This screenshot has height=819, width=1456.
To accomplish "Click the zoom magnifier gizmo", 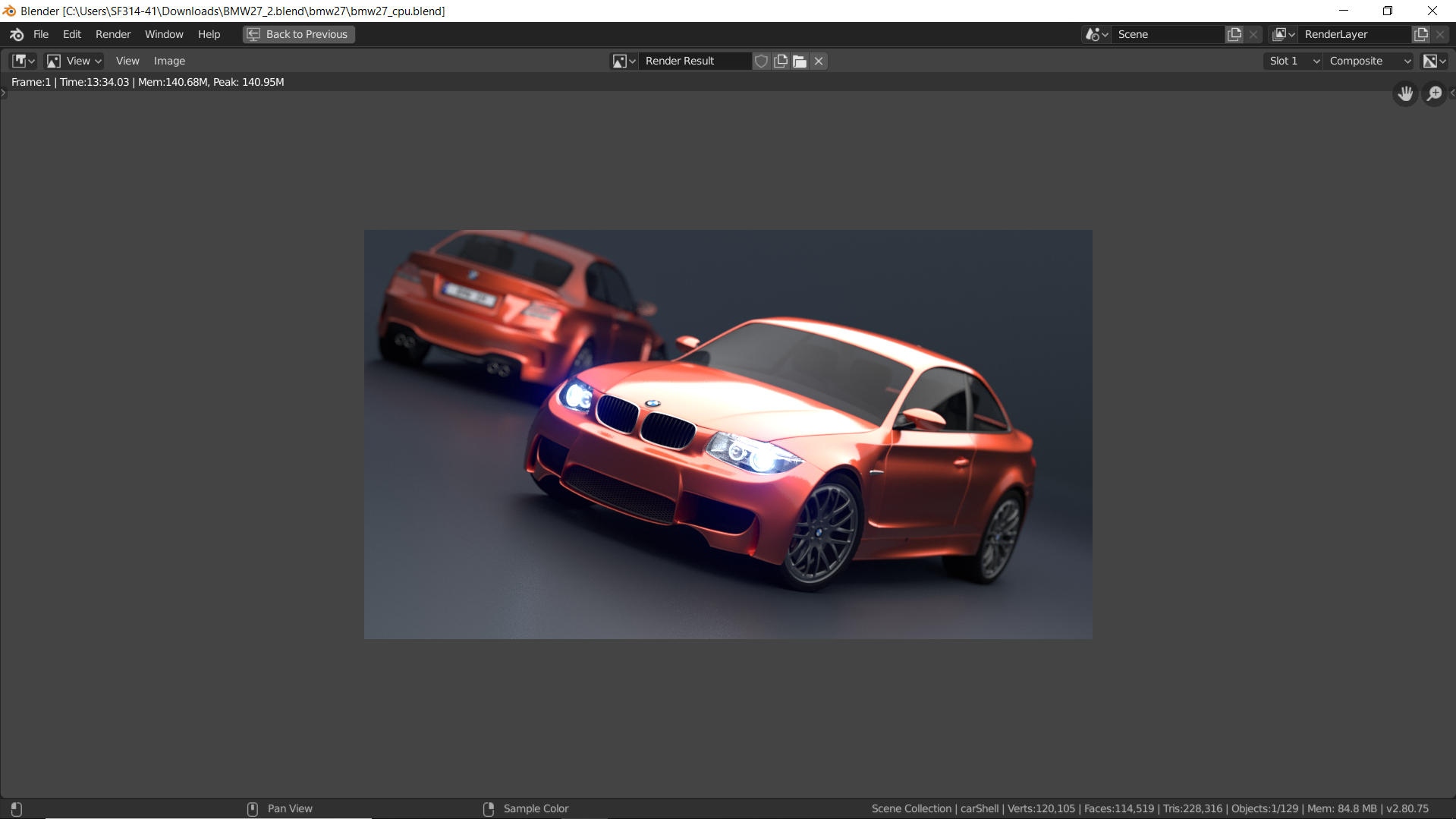I will coord(1434,93).
